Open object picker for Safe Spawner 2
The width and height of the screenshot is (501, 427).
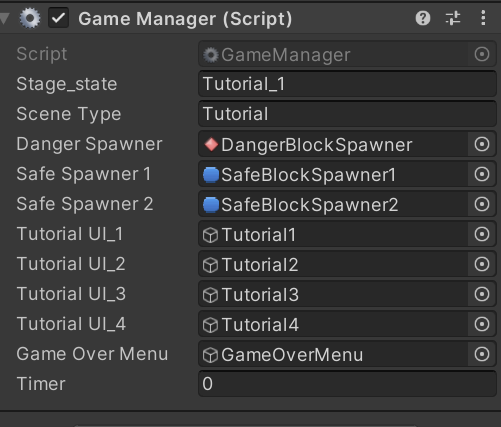(x=482, y=204)
